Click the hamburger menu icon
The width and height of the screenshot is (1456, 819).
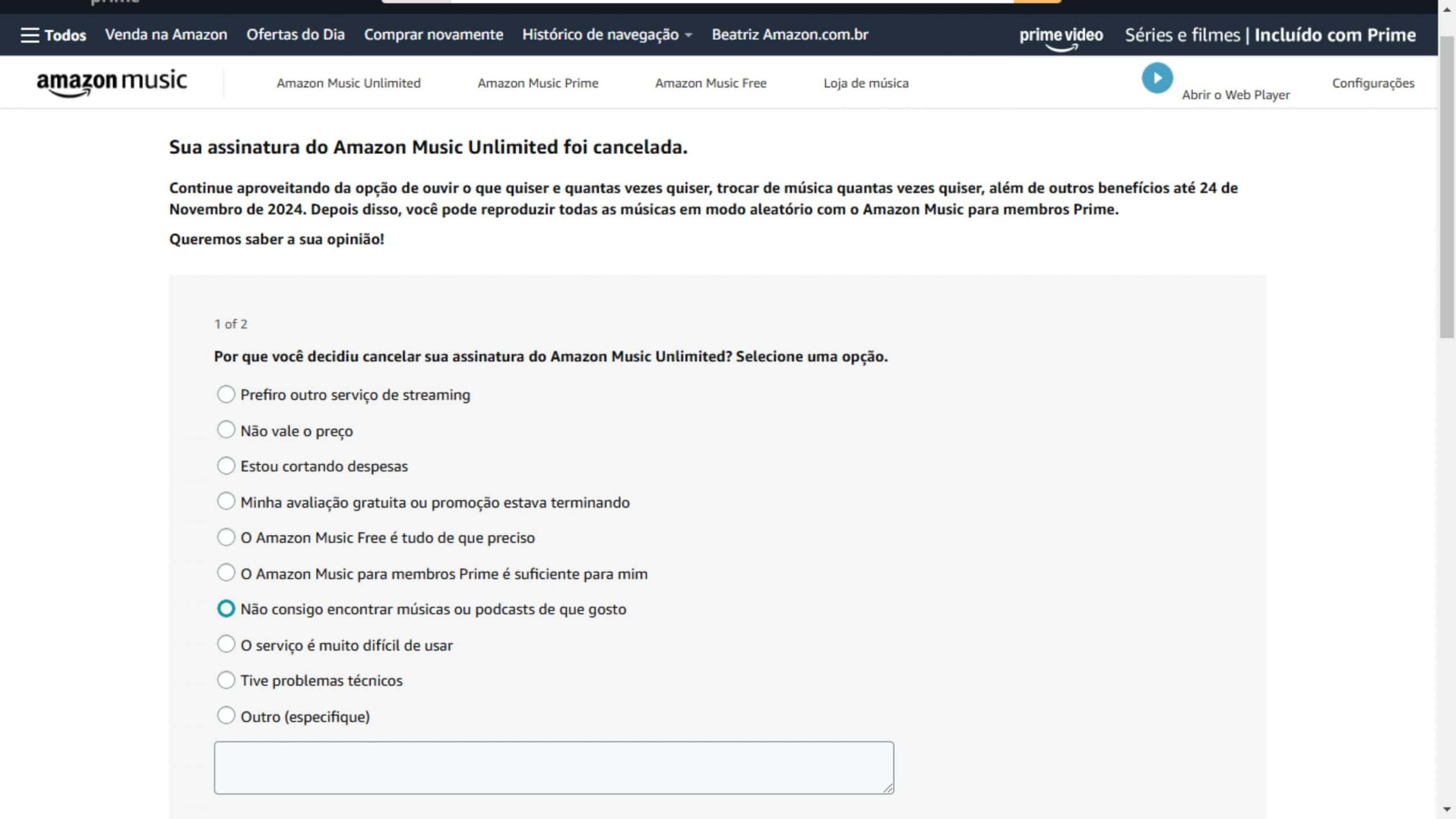point(28,34)
